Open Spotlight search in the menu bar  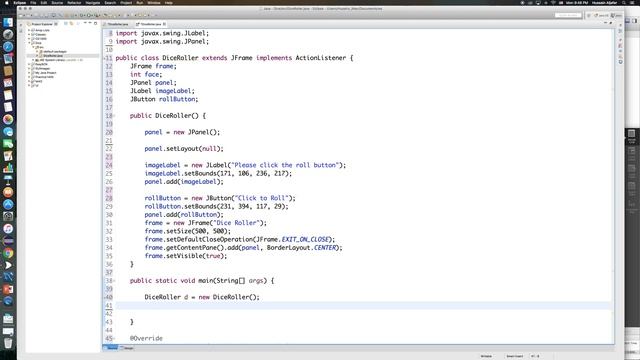pos(624,3)
